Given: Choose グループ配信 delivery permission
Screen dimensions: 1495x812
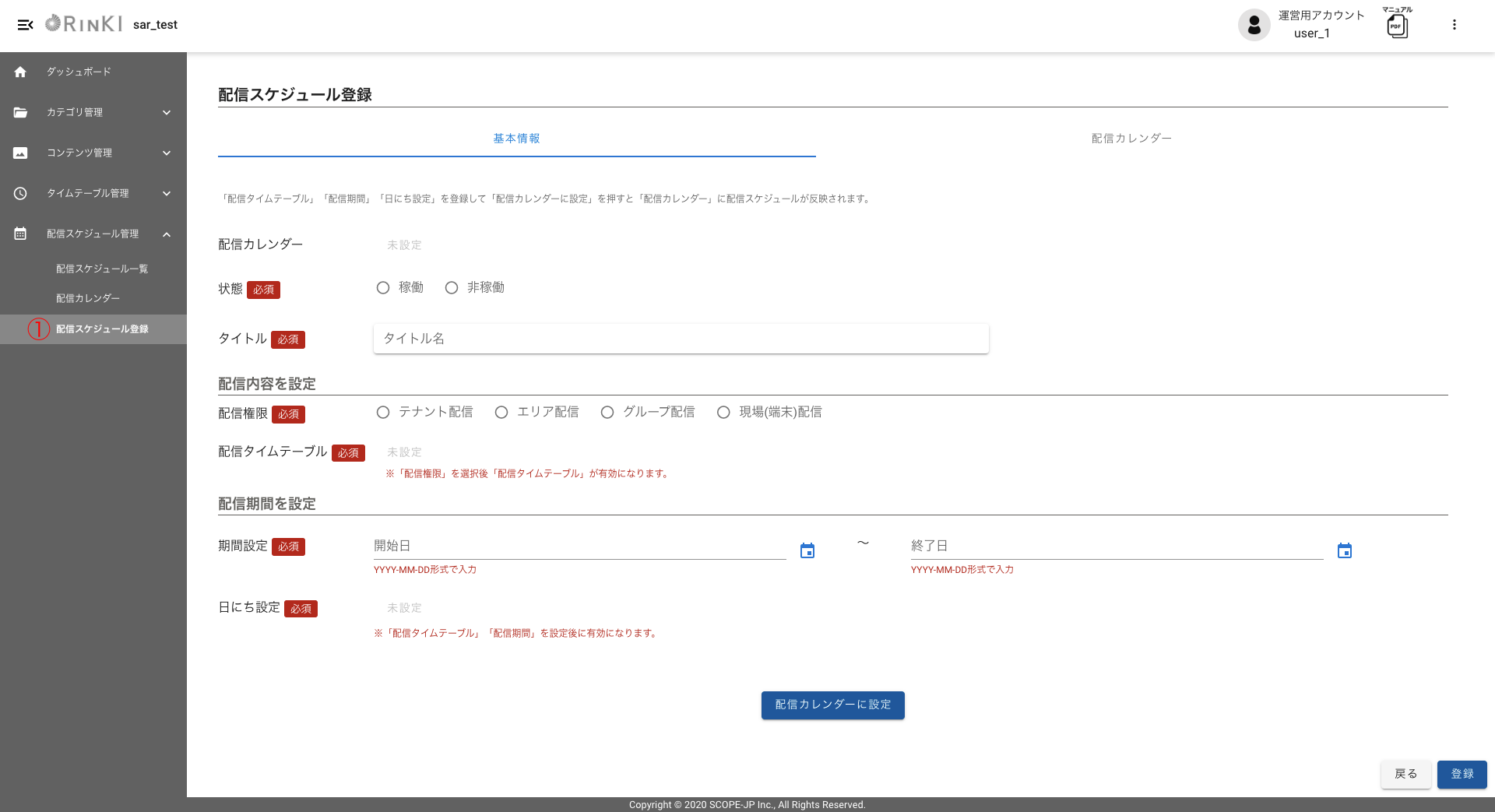Looking at the screenshot, I should (607, 413).
